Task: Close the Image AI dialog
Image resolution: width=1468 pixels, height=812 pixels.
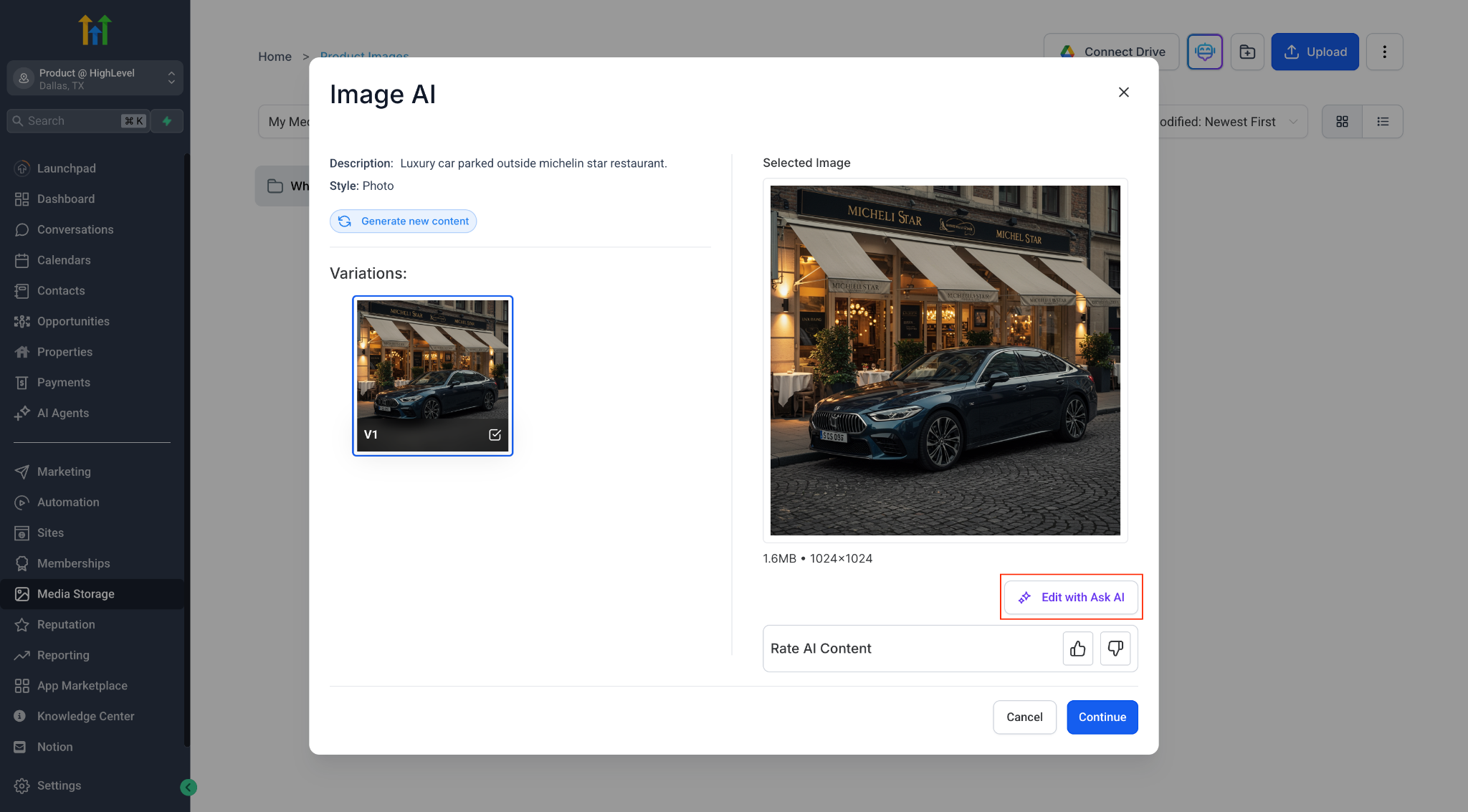Action: point(1123,92)
